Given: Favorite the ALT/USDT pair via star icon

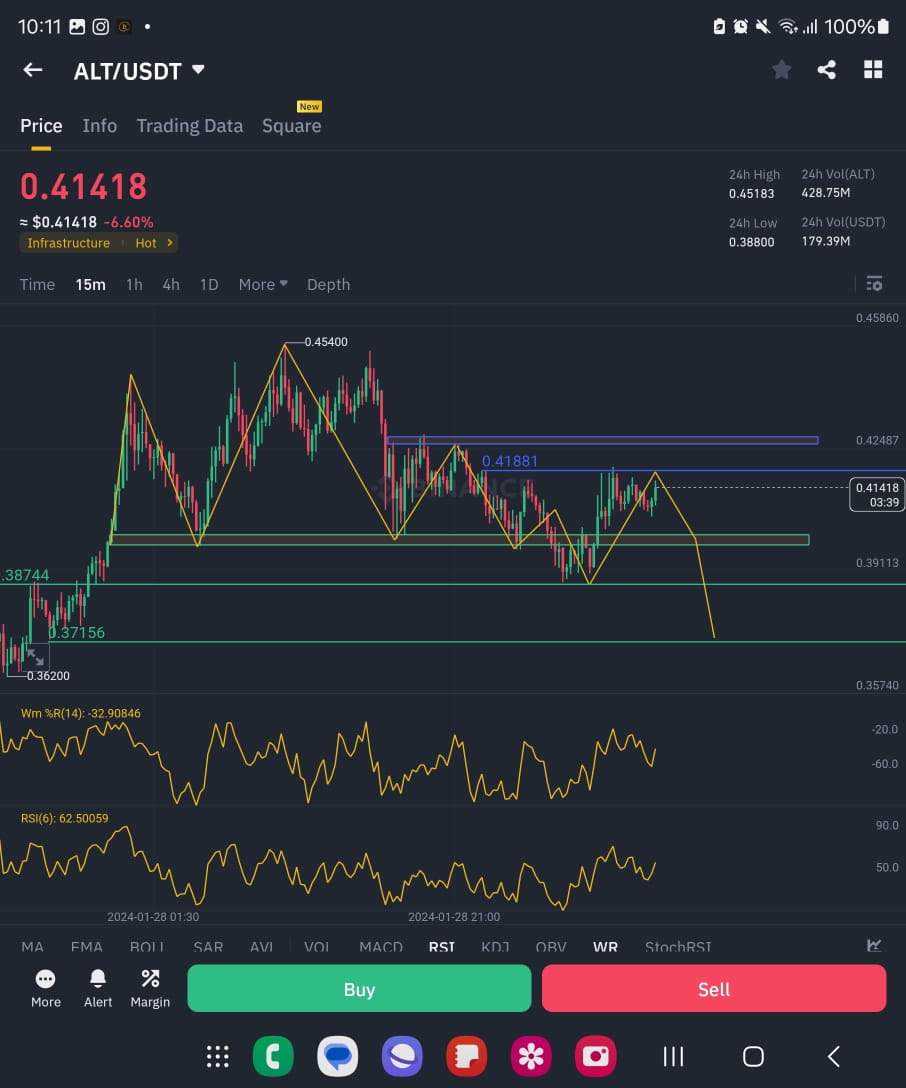Looking at the screenshot, I should pyautogui.click(x=781, y=69).
